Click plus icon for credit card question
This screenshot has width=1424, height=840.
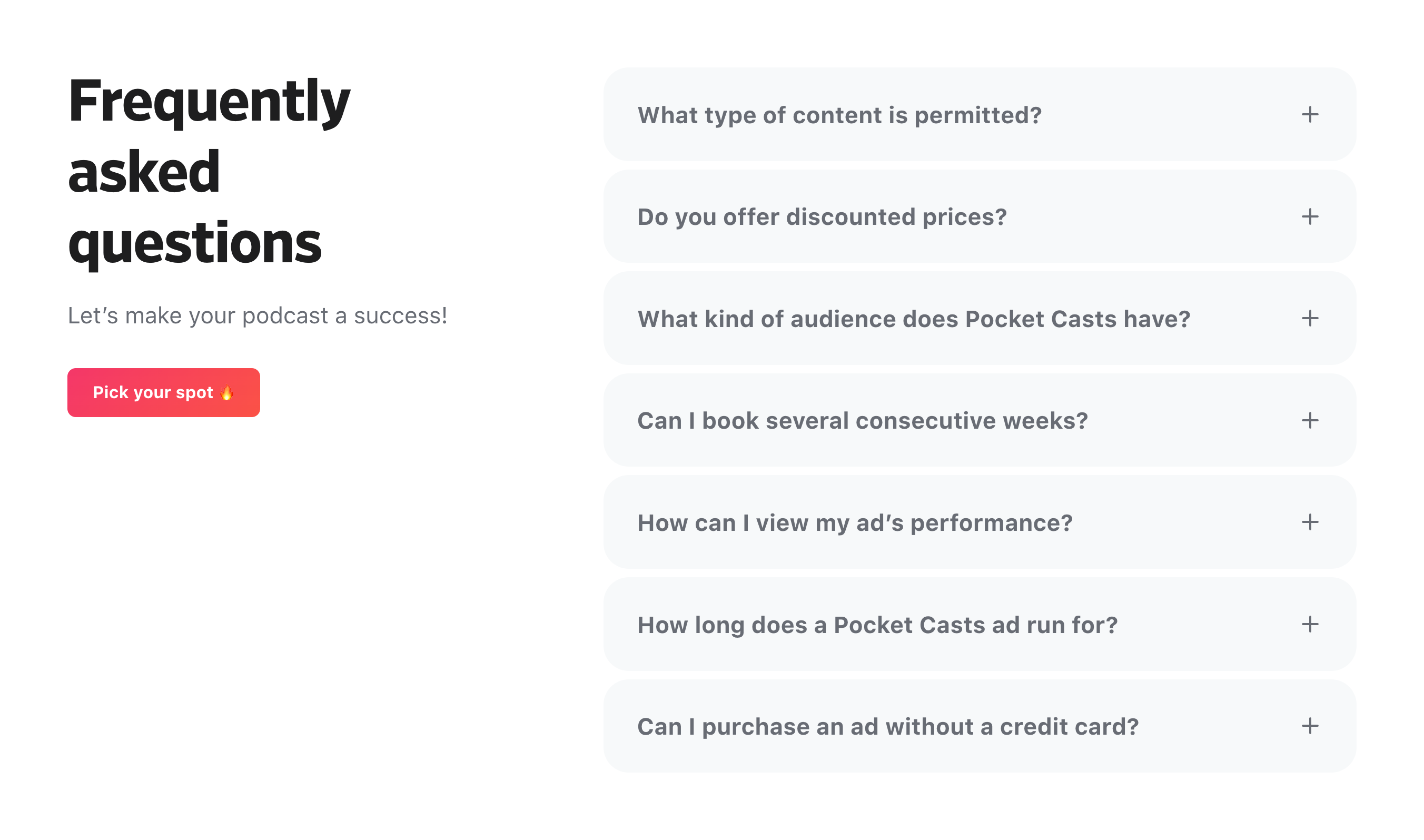[x=1309, y=726]
